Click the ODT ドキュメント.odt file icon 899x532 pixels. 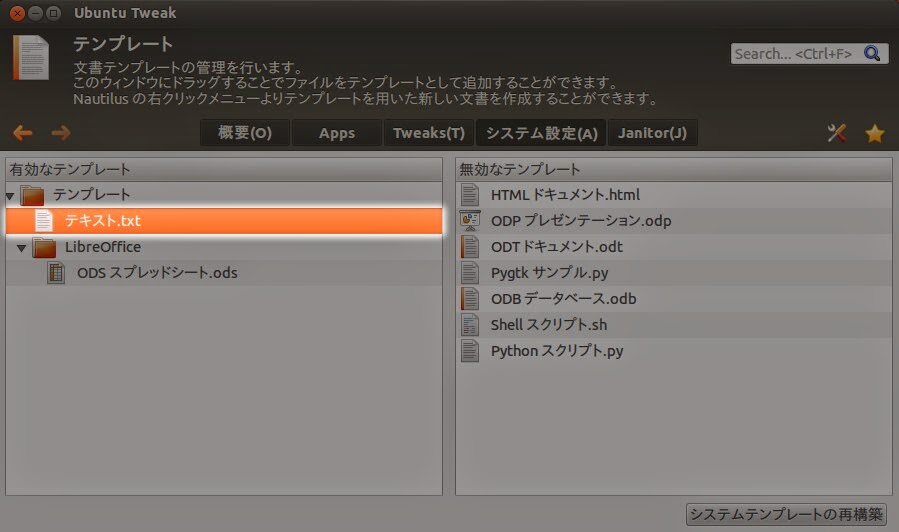click(470, 247)
